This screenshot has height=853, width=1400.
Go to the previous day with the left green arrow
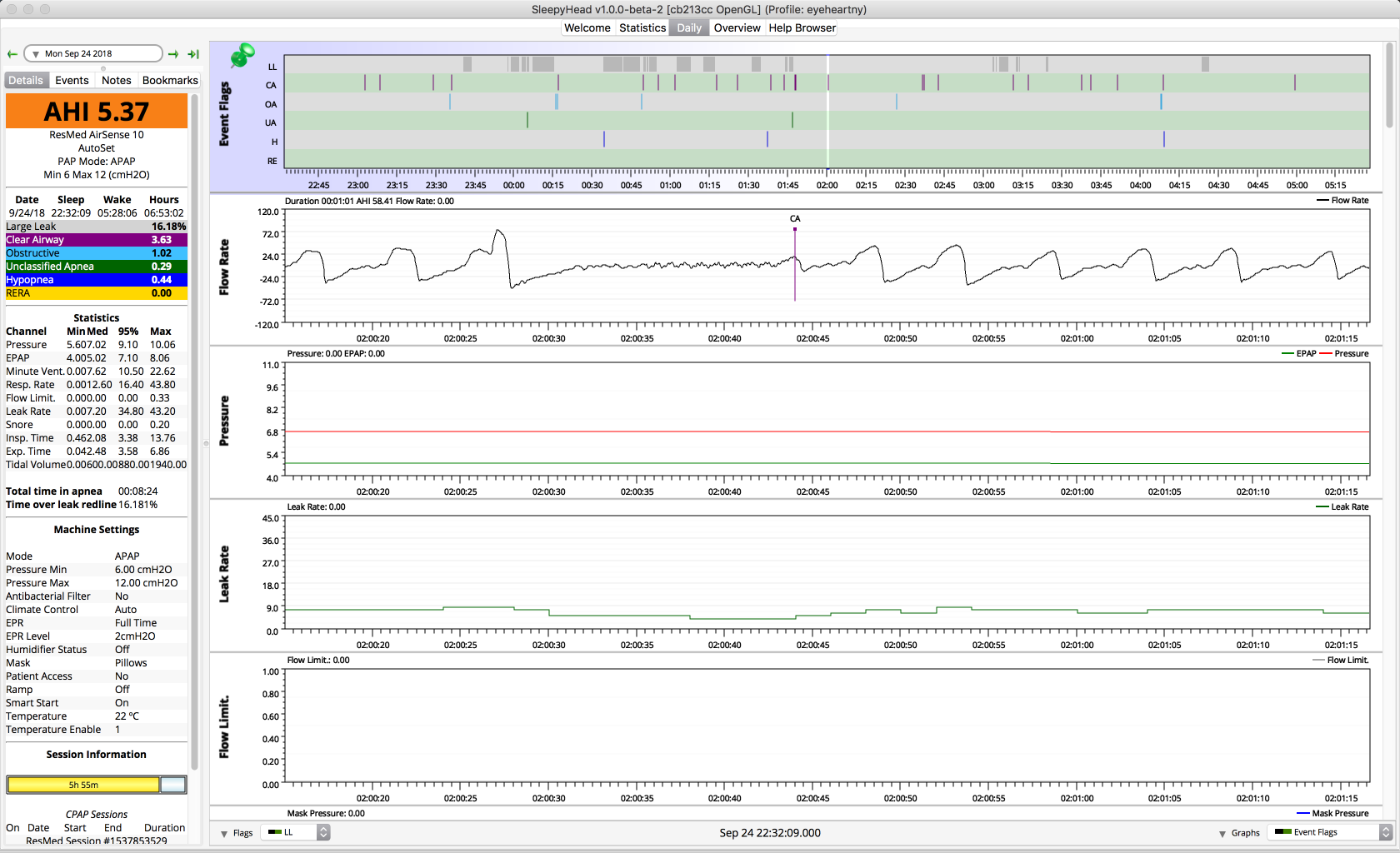[12, 54]
